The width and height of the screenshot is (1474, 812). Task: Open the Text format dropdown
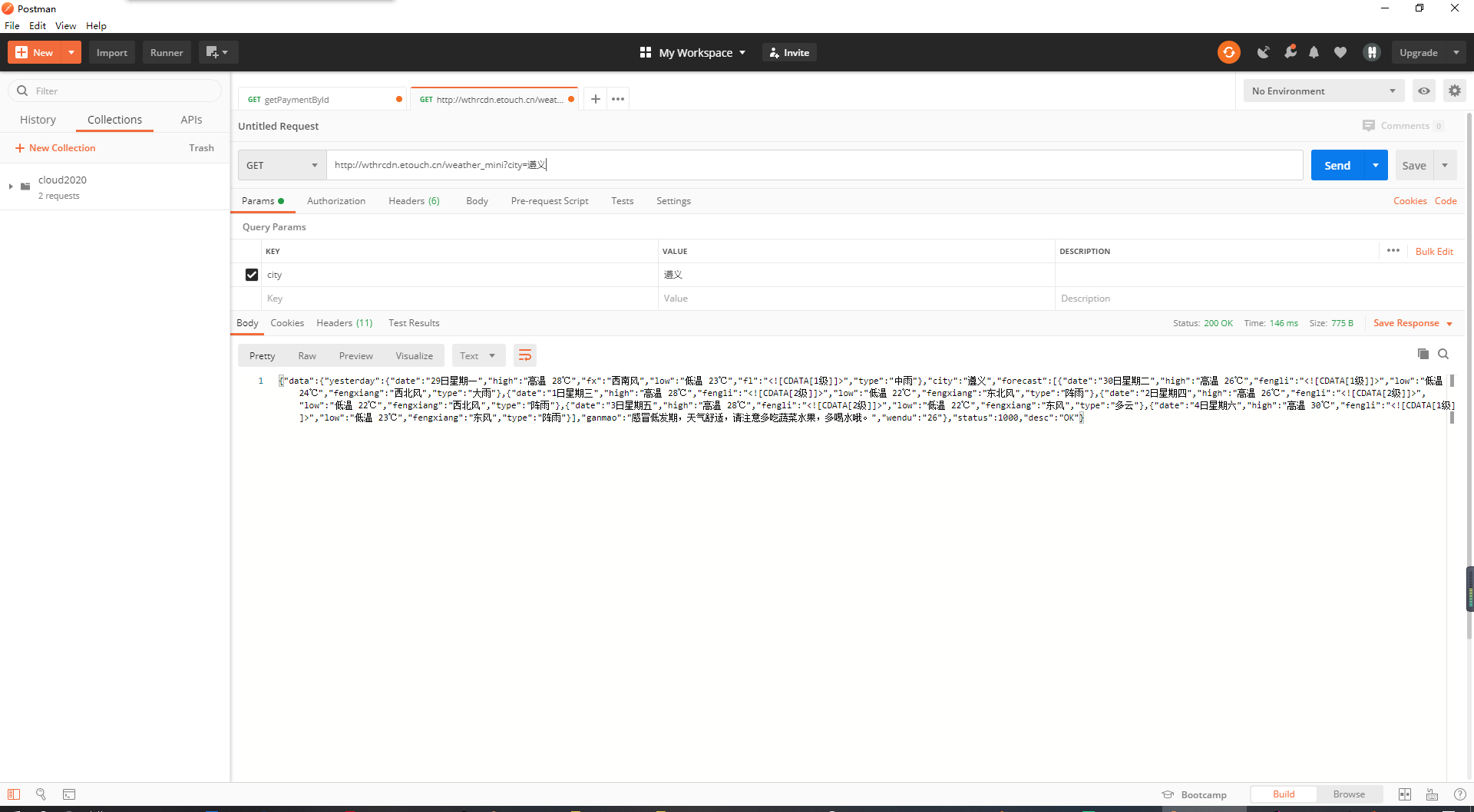coord(478,355)
